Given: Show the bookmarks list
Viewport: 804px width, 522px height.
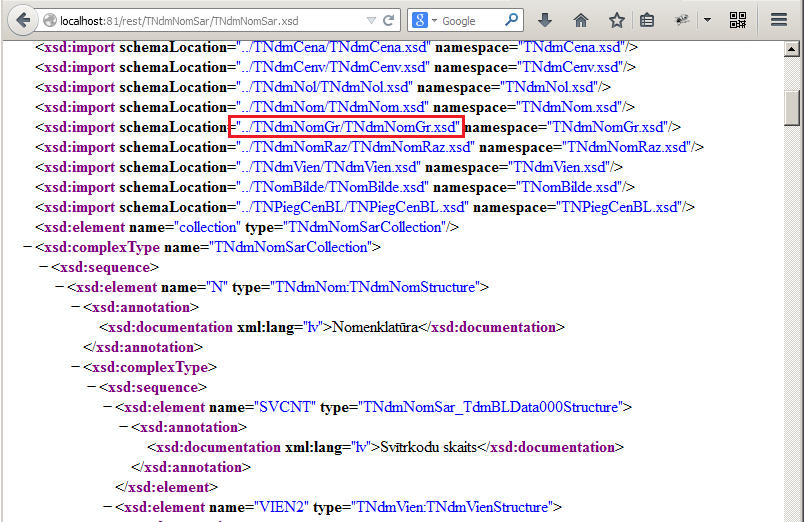Looking at the screenshot, I should (648, 20).
